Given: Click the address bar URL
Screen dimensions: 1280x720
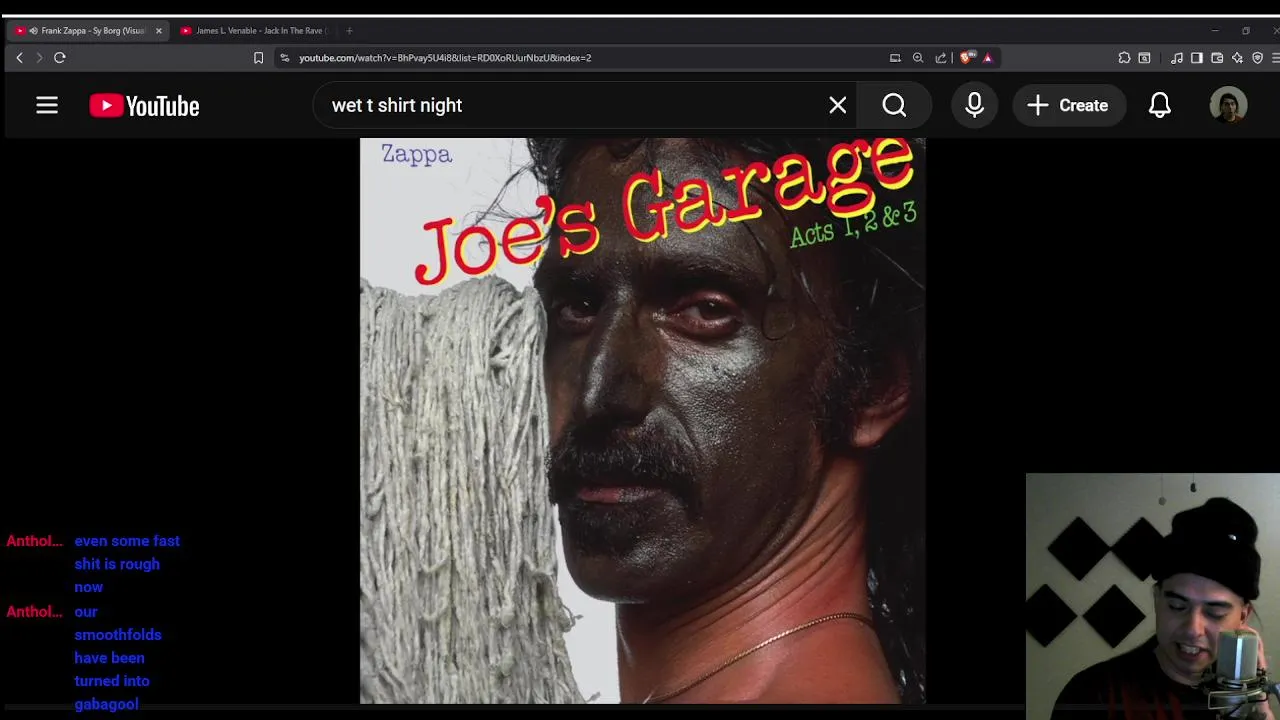Looking at the screenshot, I should pos(445,58).
